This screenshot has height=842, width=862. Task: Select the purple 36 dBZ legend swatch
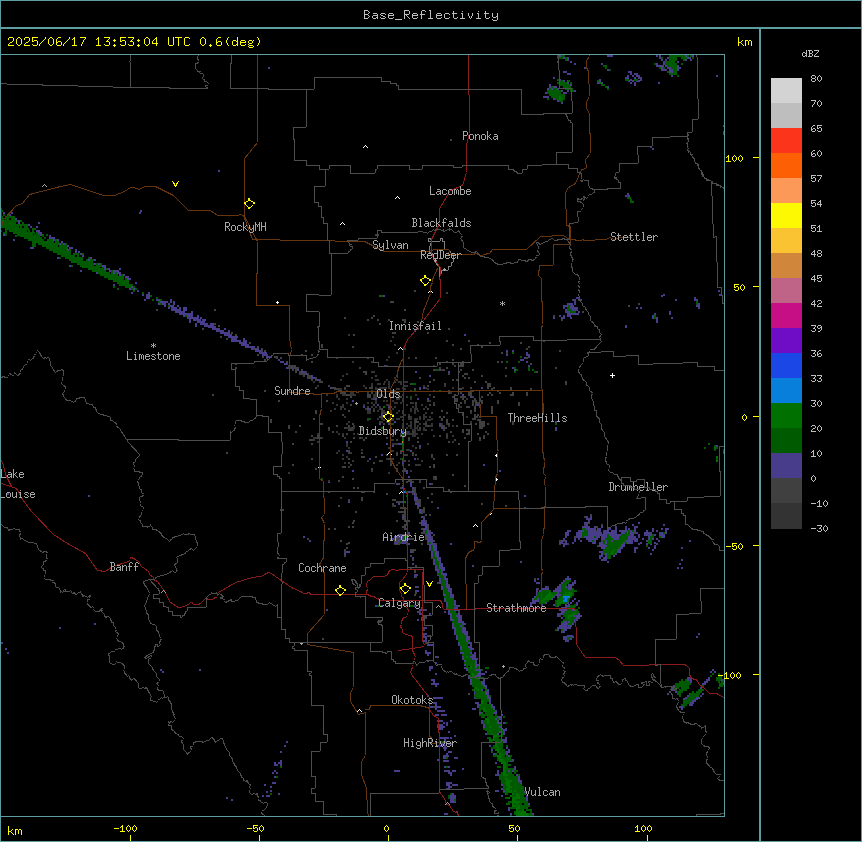click(x=786, y=340)
